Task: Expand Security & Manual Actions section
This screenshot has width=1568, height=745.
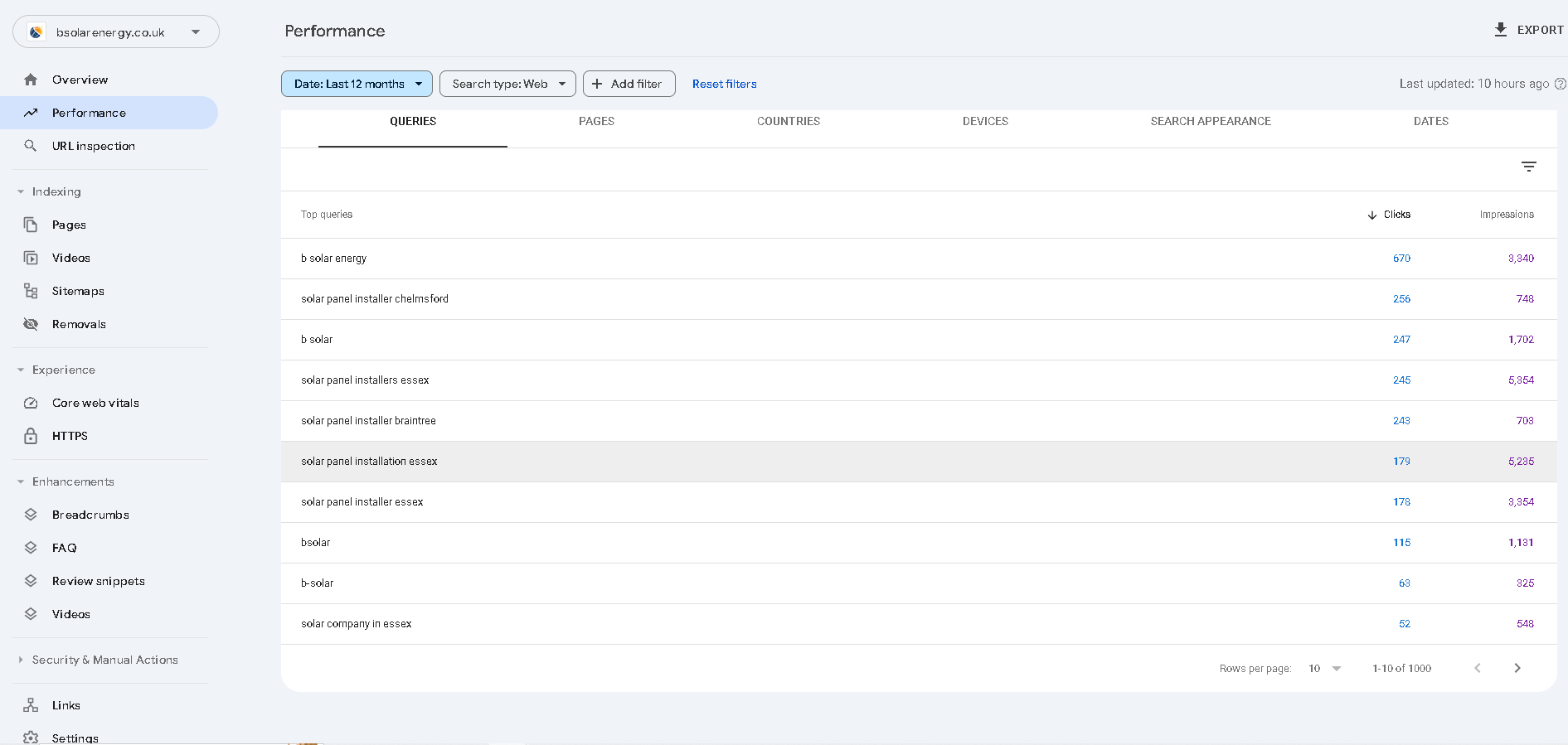Action: click(x=21, y=660)
